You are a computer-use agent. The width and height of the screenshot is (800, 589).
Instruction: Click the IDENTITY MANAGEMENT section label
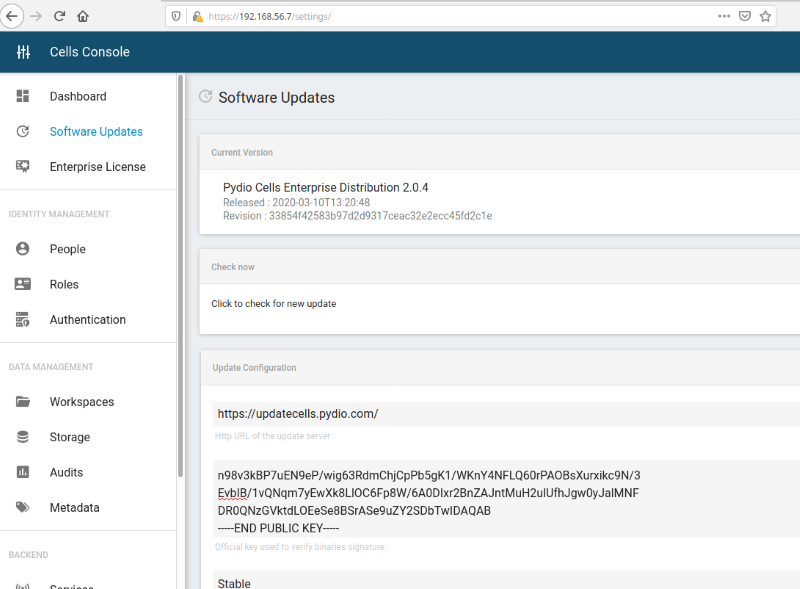(x=59, y=214)
